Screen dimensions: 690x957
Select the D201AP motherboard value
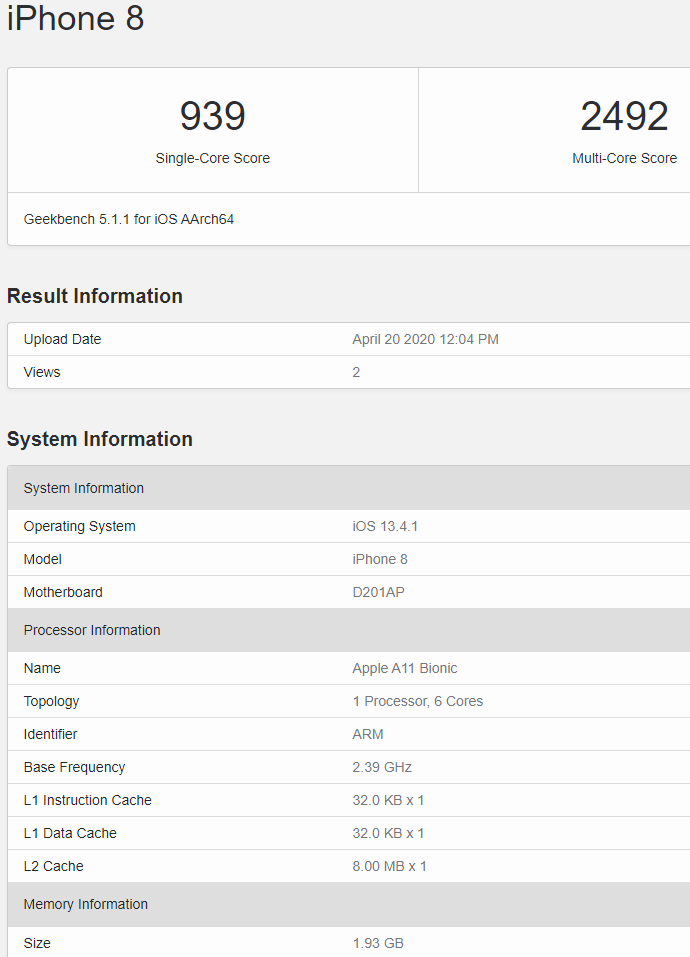(x=378, y=592)
